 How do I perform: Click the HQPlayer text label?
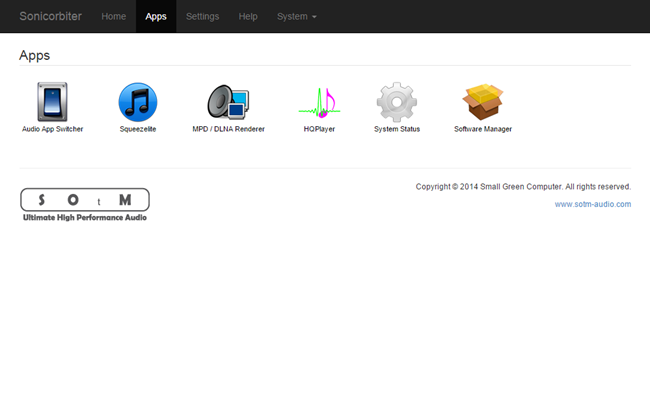click(x=319, y=129)
